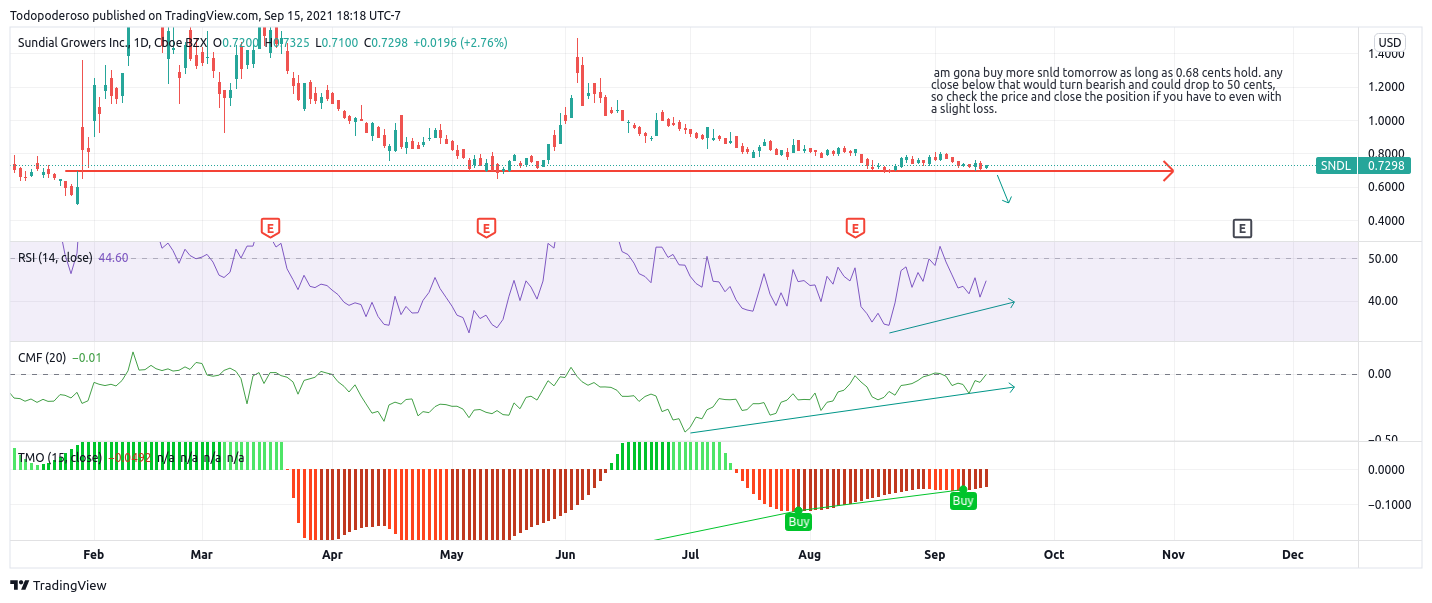
Task: Click the Mar label on the time axis
Action: click(202, 554)
